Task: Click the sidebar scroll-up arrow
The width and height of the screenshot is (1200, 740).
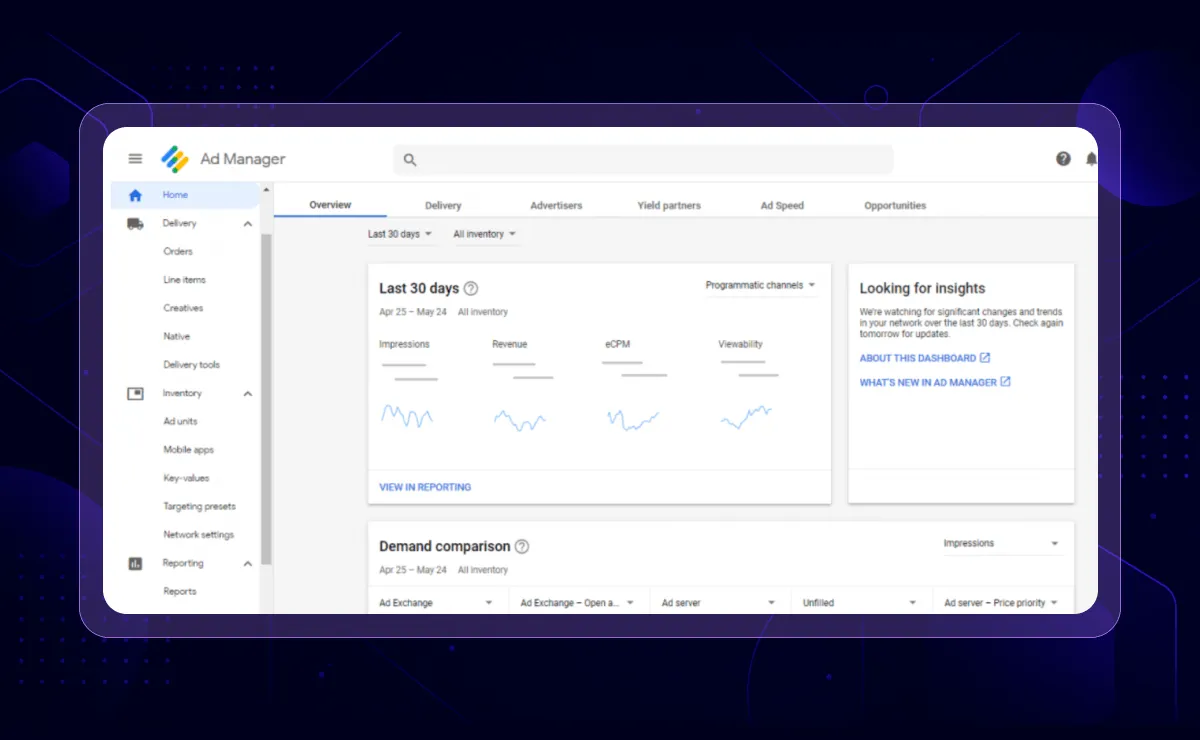Action: [x=266, y=189]
